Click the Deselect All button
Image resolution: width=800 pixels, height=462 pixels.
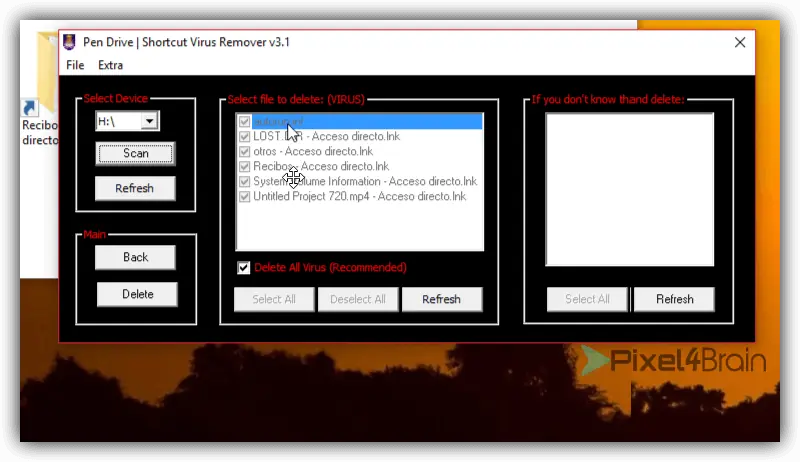[x=358, y=299]
